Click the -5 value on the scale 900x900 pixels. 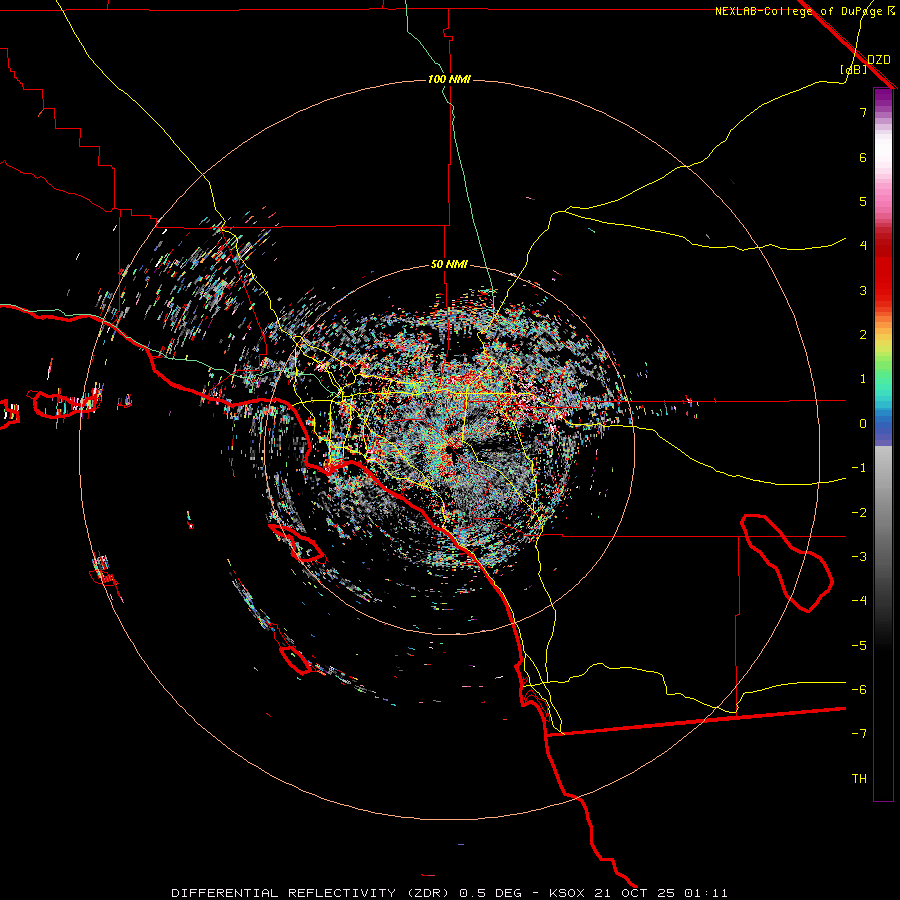[x=859, y=646]
